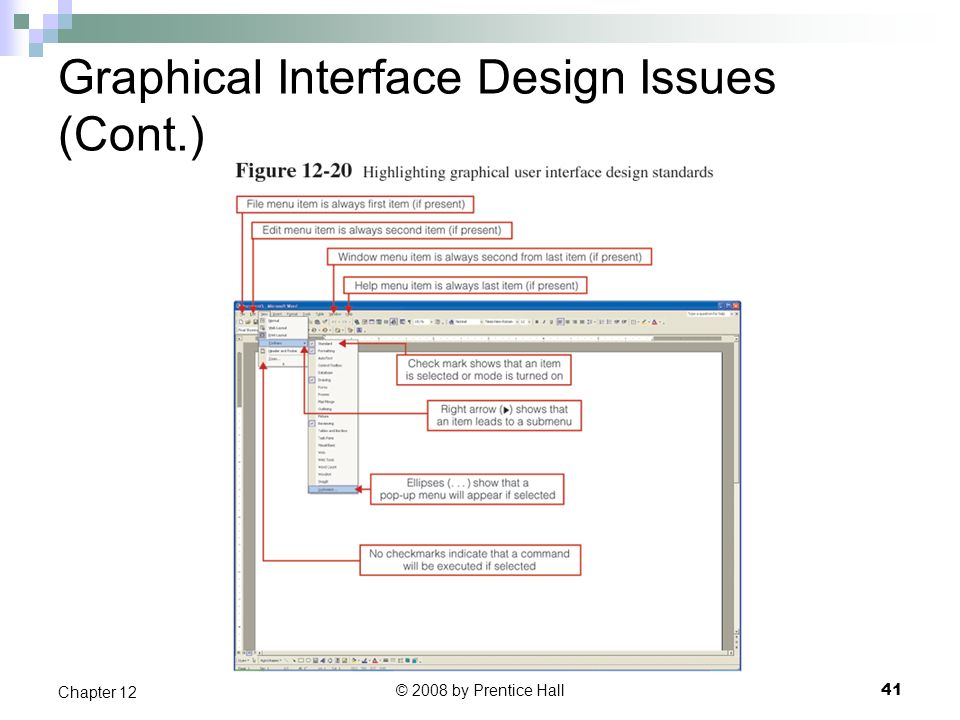Screen dimensions: 960x720
Task: Pick the Highlight color button
Action: pos(644,321)
